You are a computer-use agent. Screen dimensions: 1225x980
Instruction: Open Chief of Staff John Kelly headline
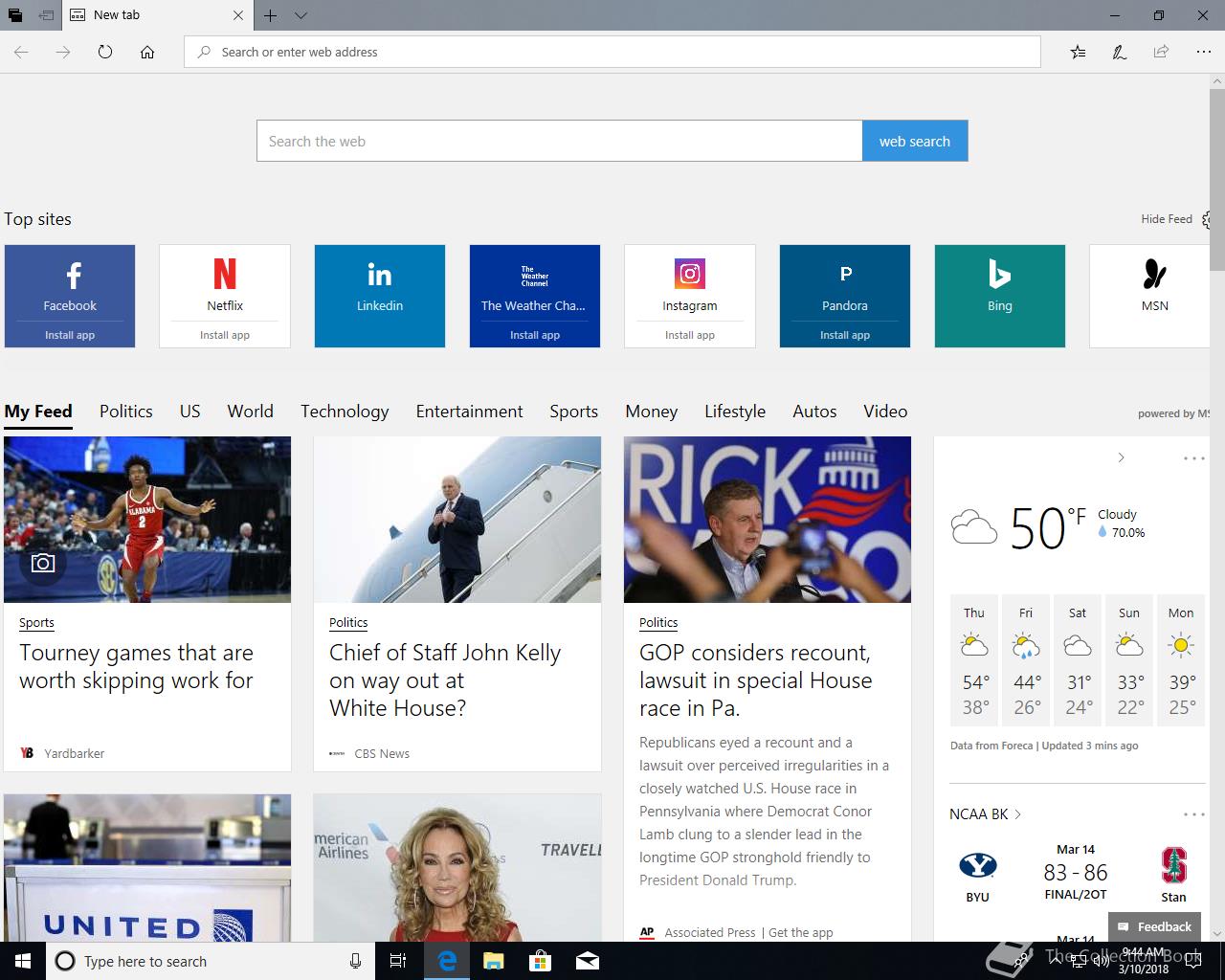[445, 680]
